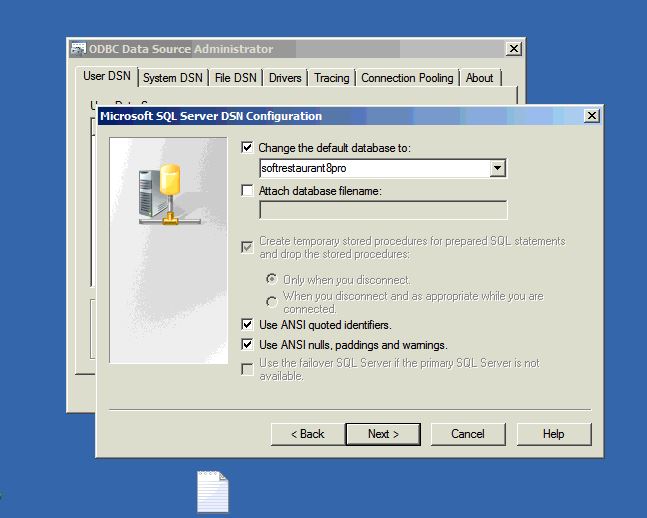Toggle 'Change the default database to' checkbox
Screen dimensions: 647x518
tap(247, 147)
